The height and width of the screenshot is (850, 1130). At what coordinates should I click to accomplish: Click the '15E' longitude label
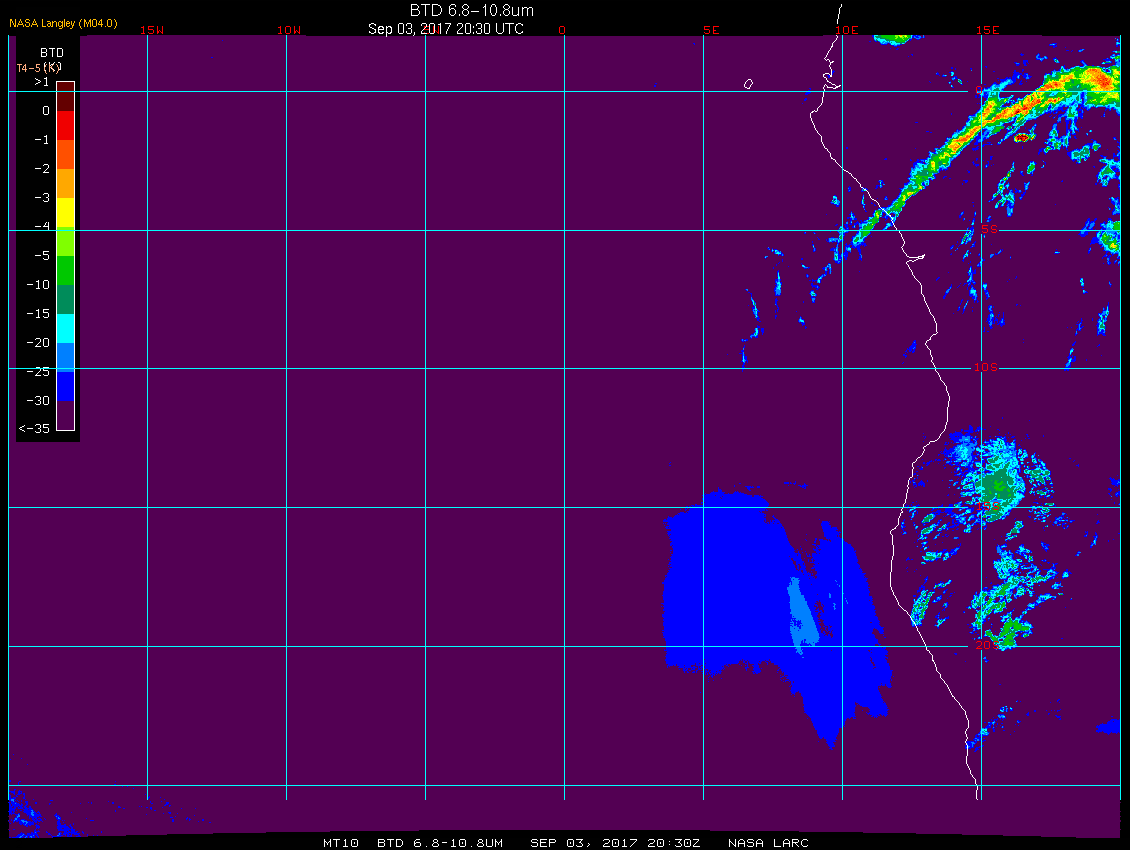(988, 30)
